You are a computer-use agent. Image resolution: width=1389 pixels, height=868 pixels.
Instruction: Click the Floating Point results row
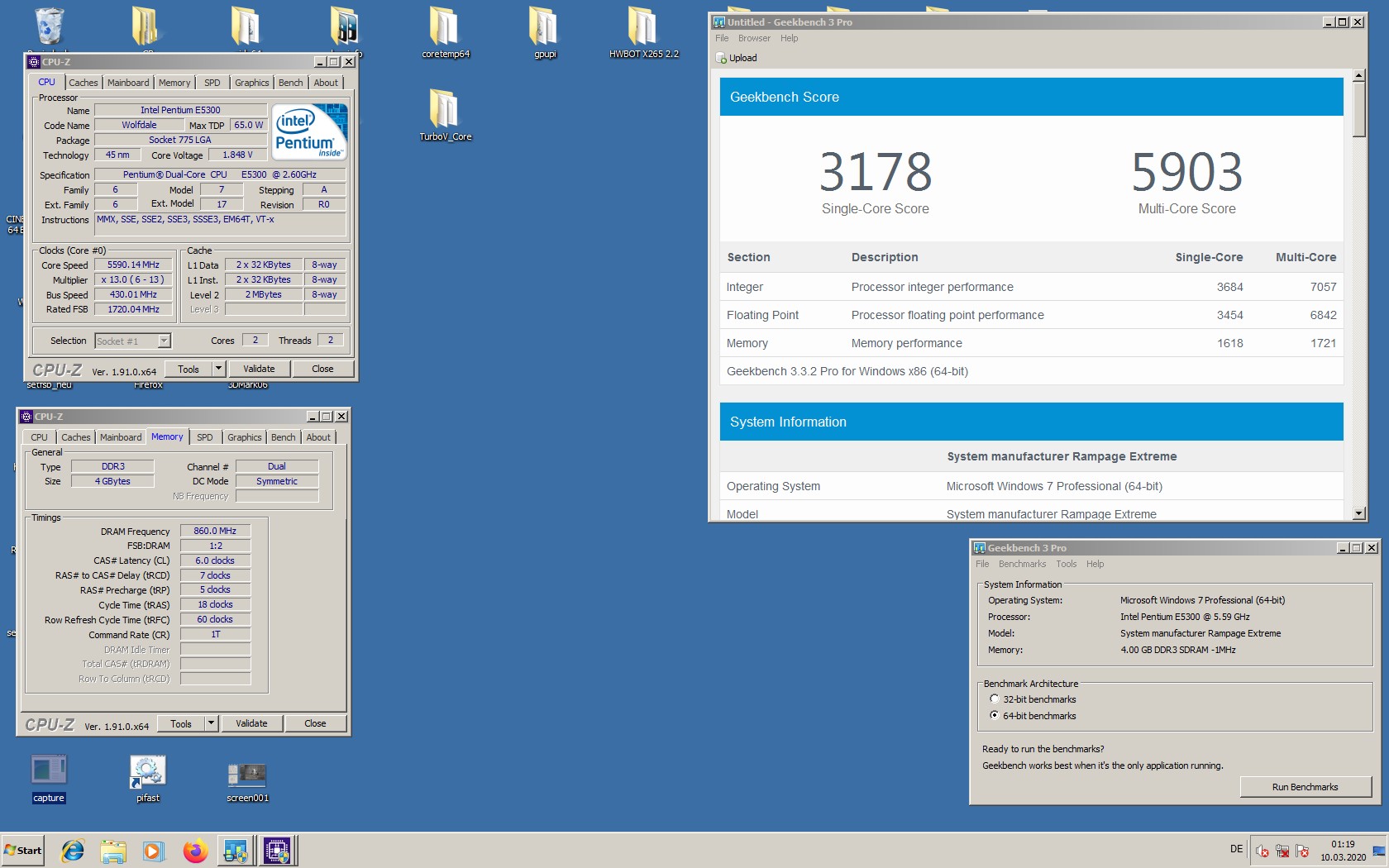(1031, 315)
